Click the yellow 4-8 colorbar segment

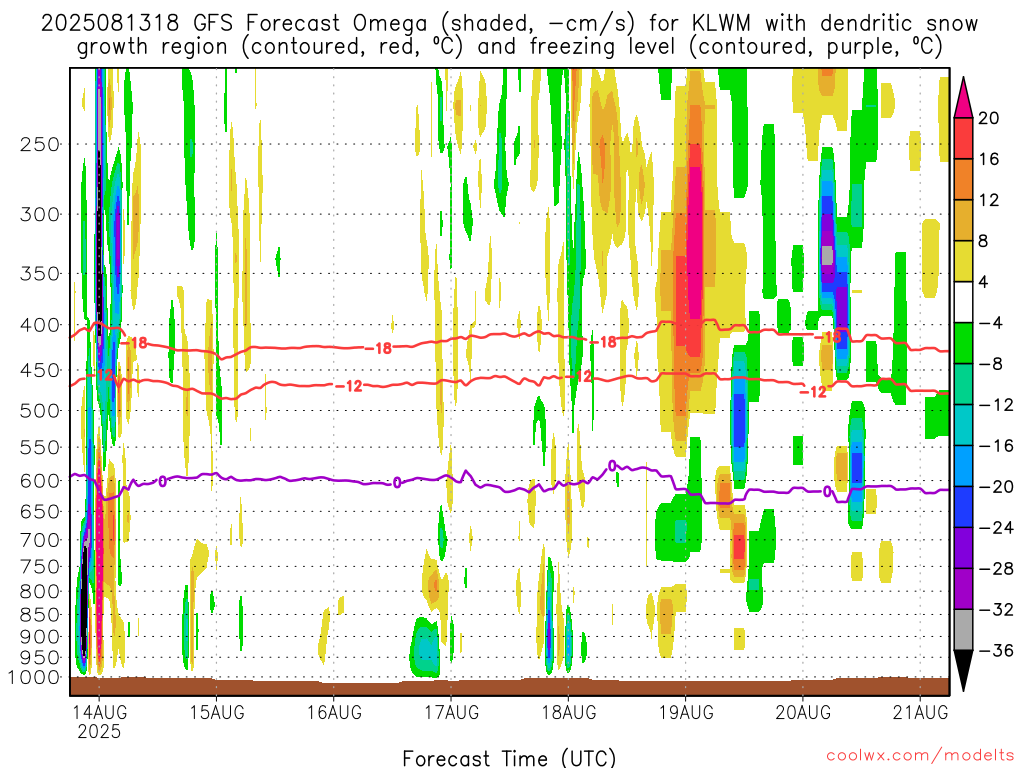coord(963,261)
